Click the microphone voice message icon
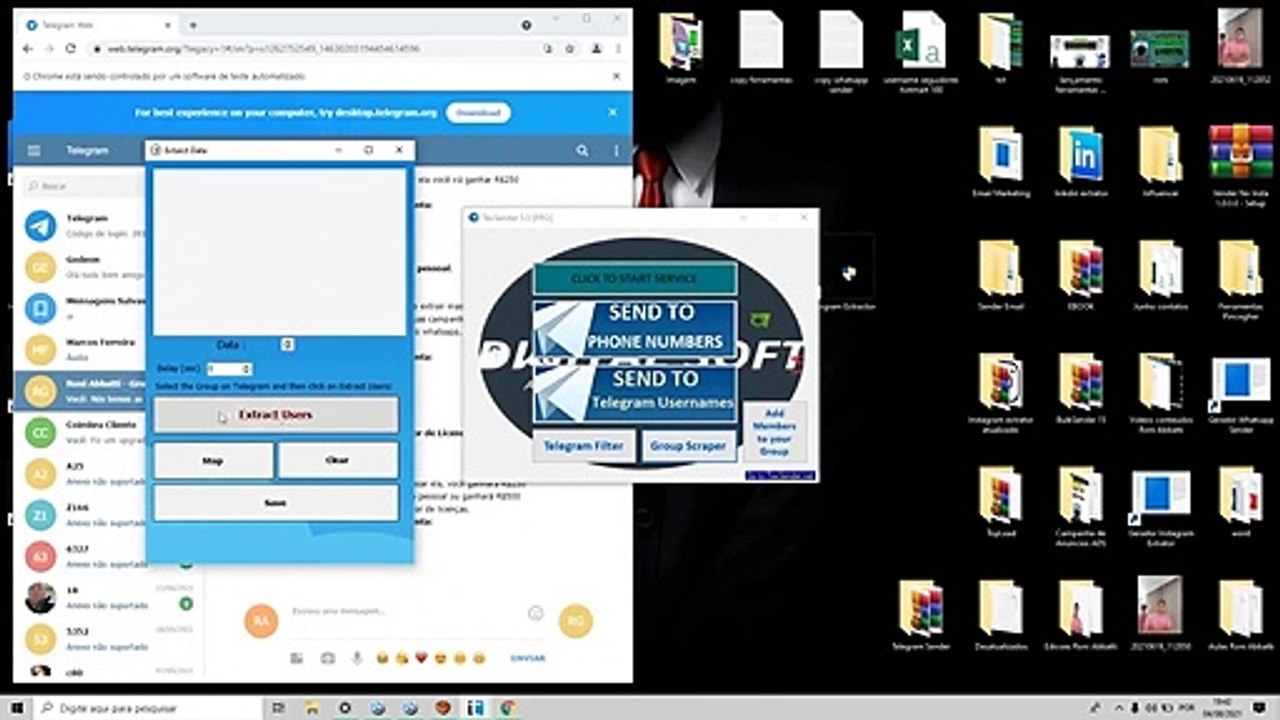The image size is (1280, 720). coord(357,658)
